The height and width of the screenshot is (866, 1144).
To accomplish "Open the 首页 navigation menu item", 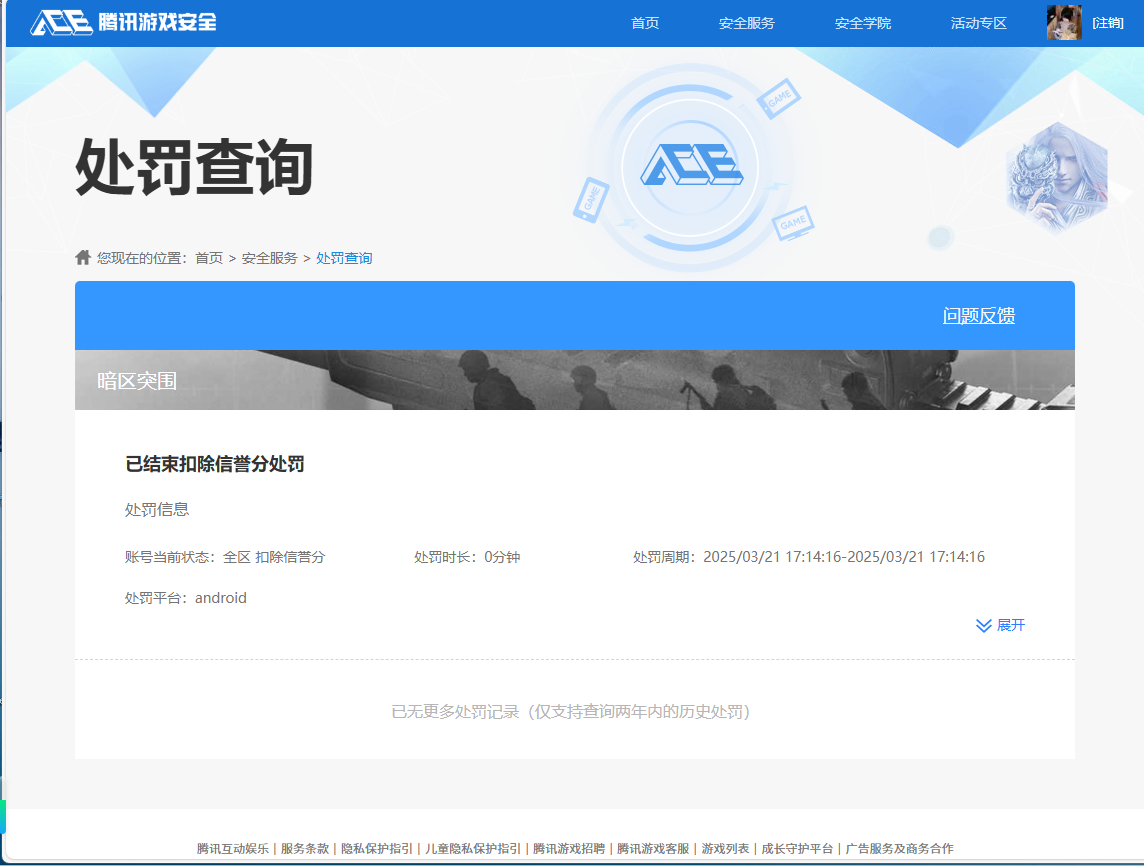I will [644, 23].
